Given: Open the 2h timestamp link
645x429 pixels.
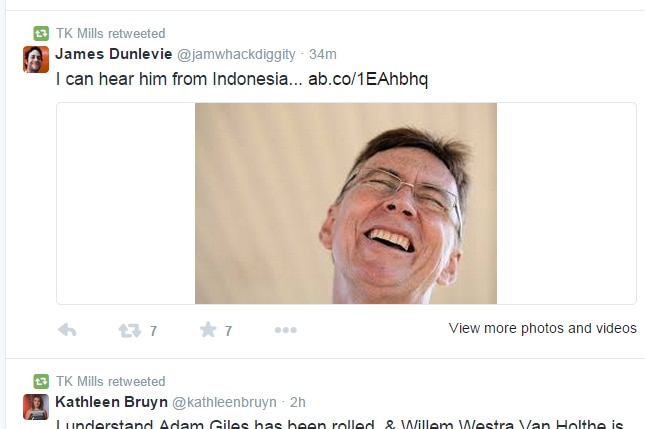Looking at the screenshot, I should [298, 402].
